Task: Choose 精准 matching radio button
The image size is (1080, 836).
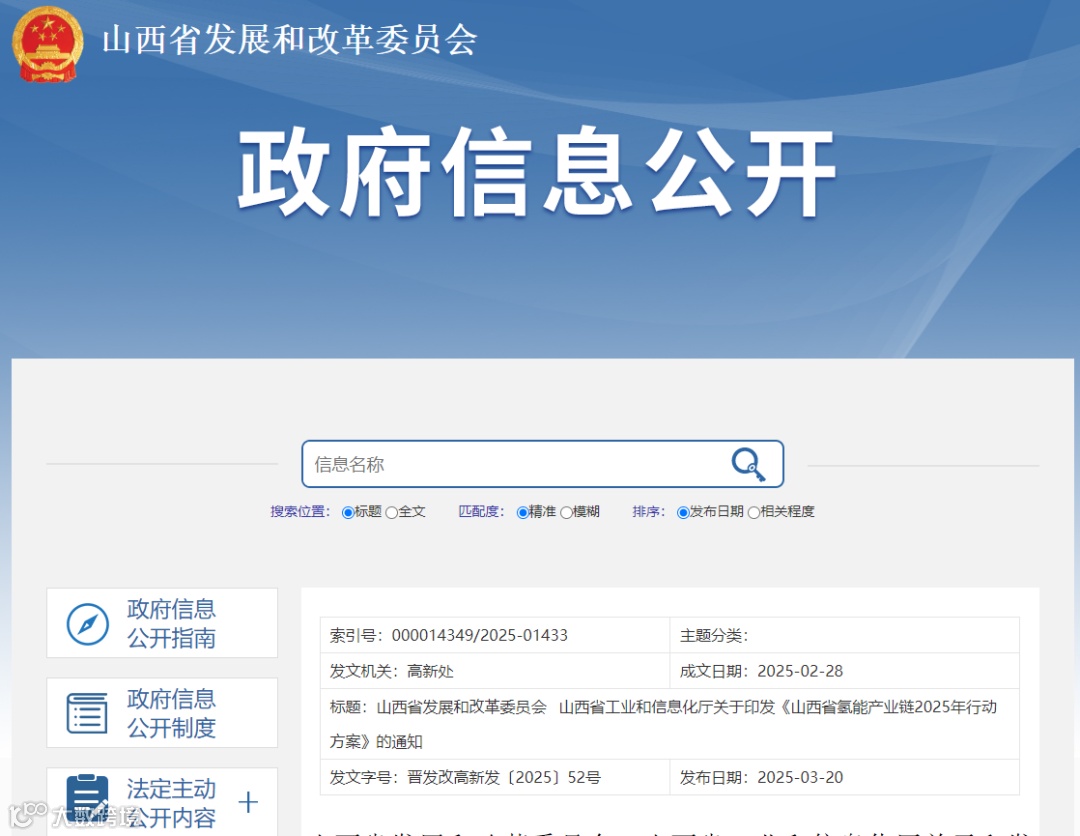Action: pyautogui.click(x=522, y=512)
